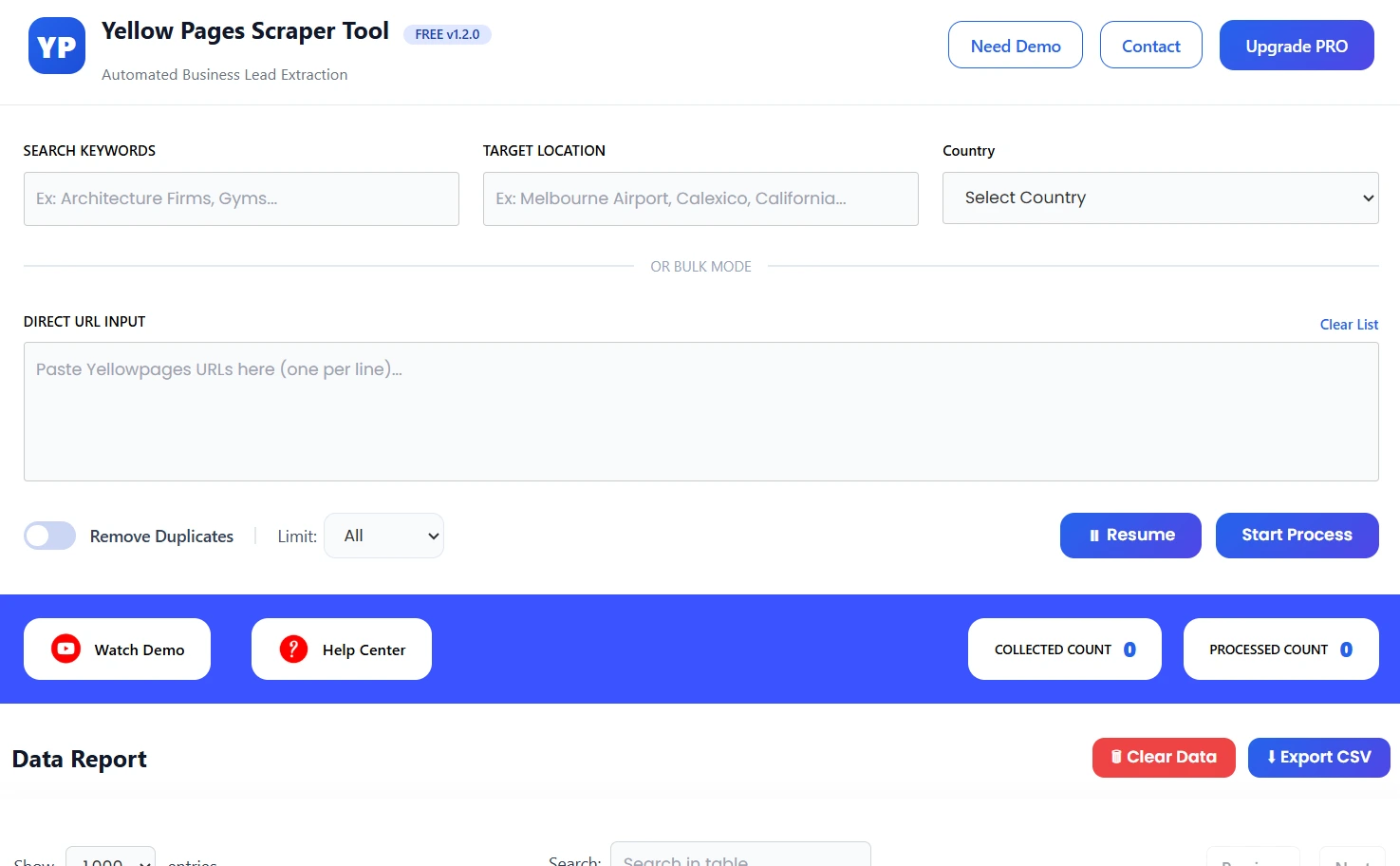Click the Processed Count badge
The width and height of the screenshot is (1400, 866).
(x=1281, y=649)
